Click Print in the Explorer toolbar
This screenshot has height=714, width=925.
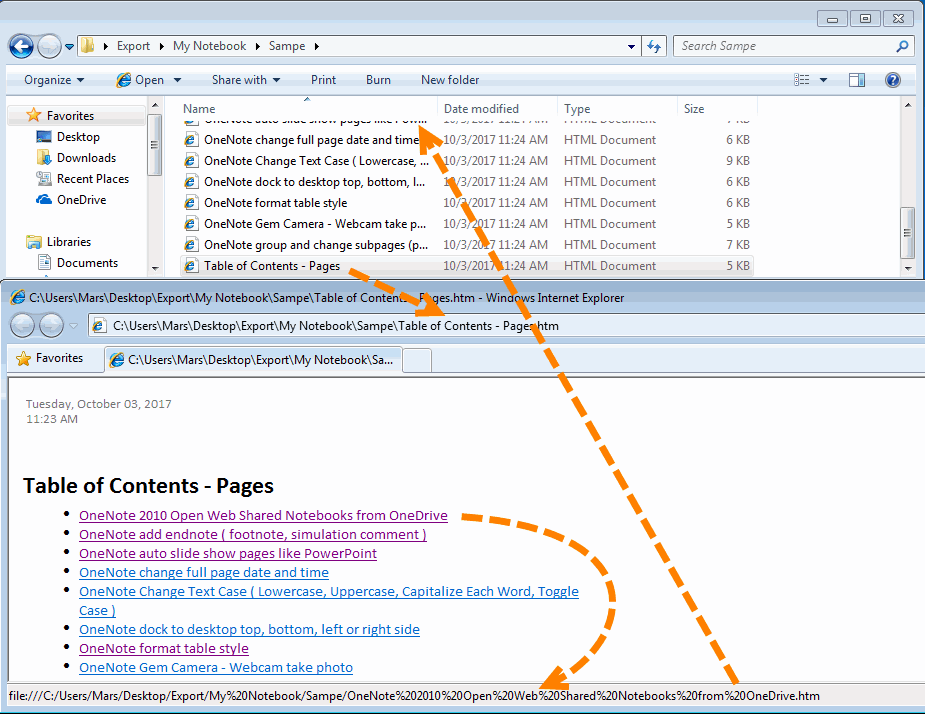pyautogui.click(x=323, y=80)
